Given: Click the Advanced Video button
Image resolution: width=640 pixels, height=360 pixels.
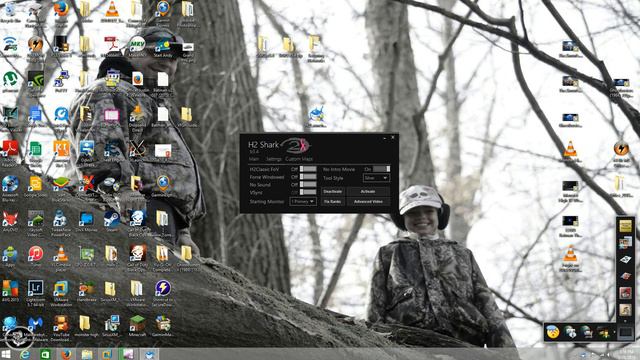Looking at the screenshot, I should (x=368, y=202).
